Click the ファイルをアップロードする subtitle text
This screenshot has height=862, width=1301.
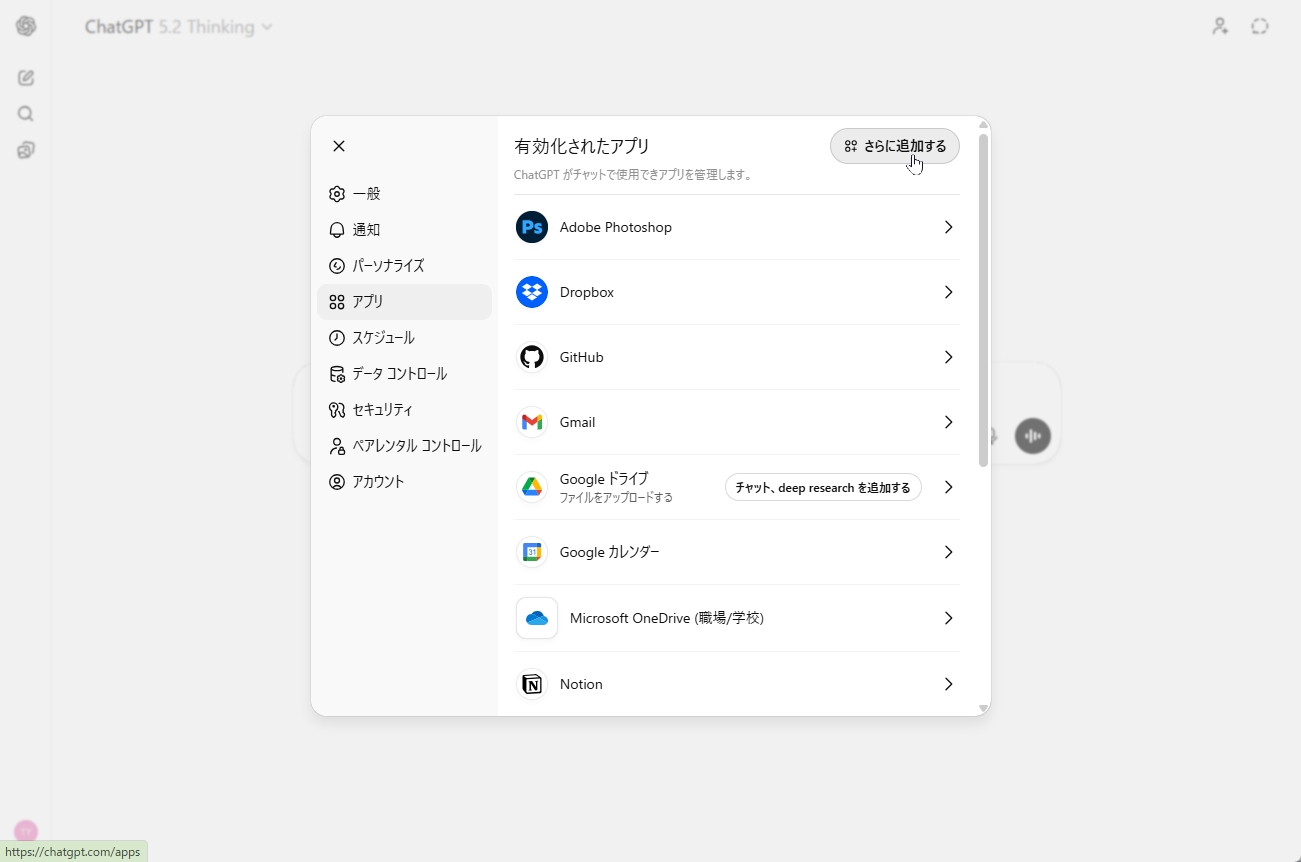(x=616, y=497)
